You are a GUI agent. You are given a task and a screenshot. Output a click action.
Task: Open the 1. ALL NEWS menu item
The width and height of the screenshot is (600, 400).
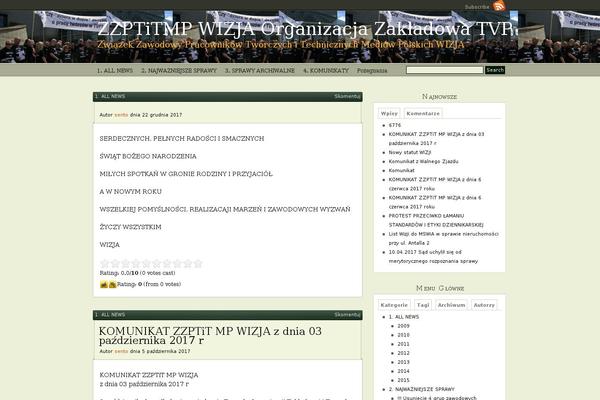tap(115, 70)
